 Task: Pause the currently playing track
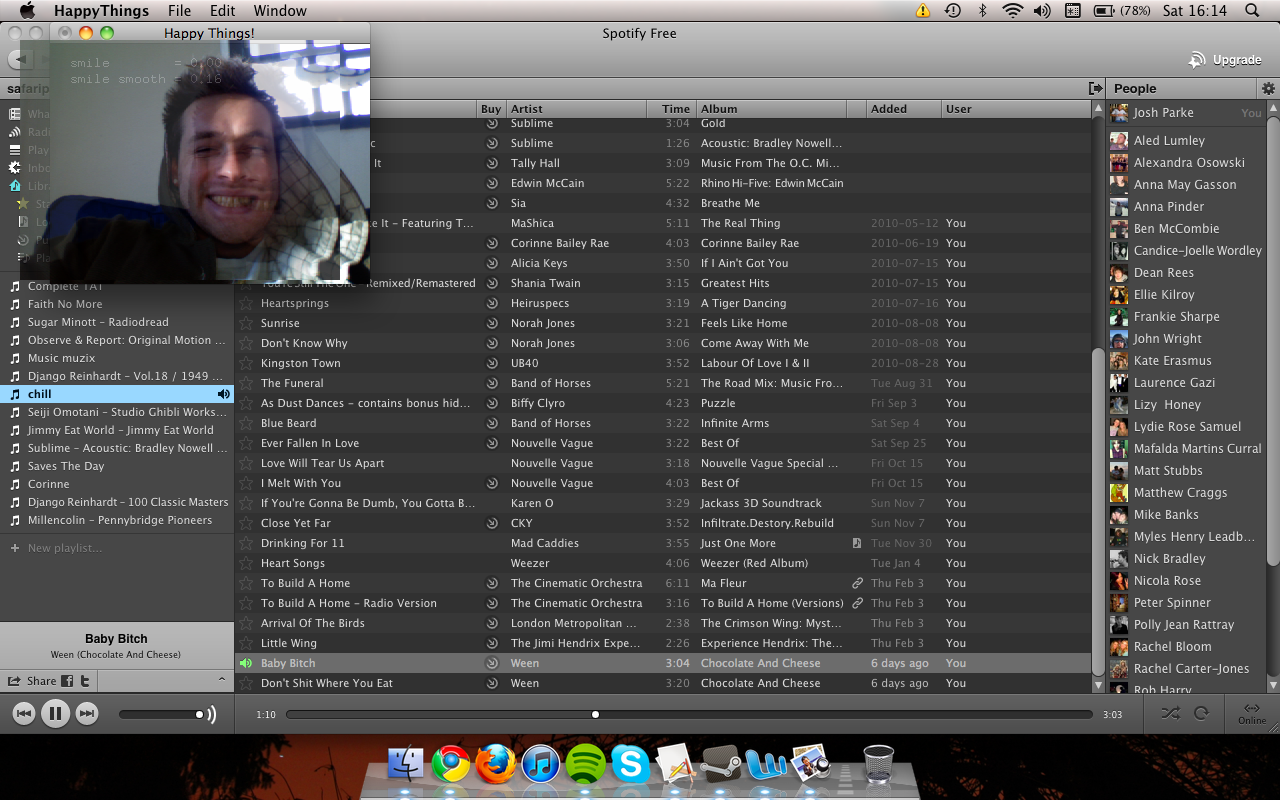click(55, 713)
